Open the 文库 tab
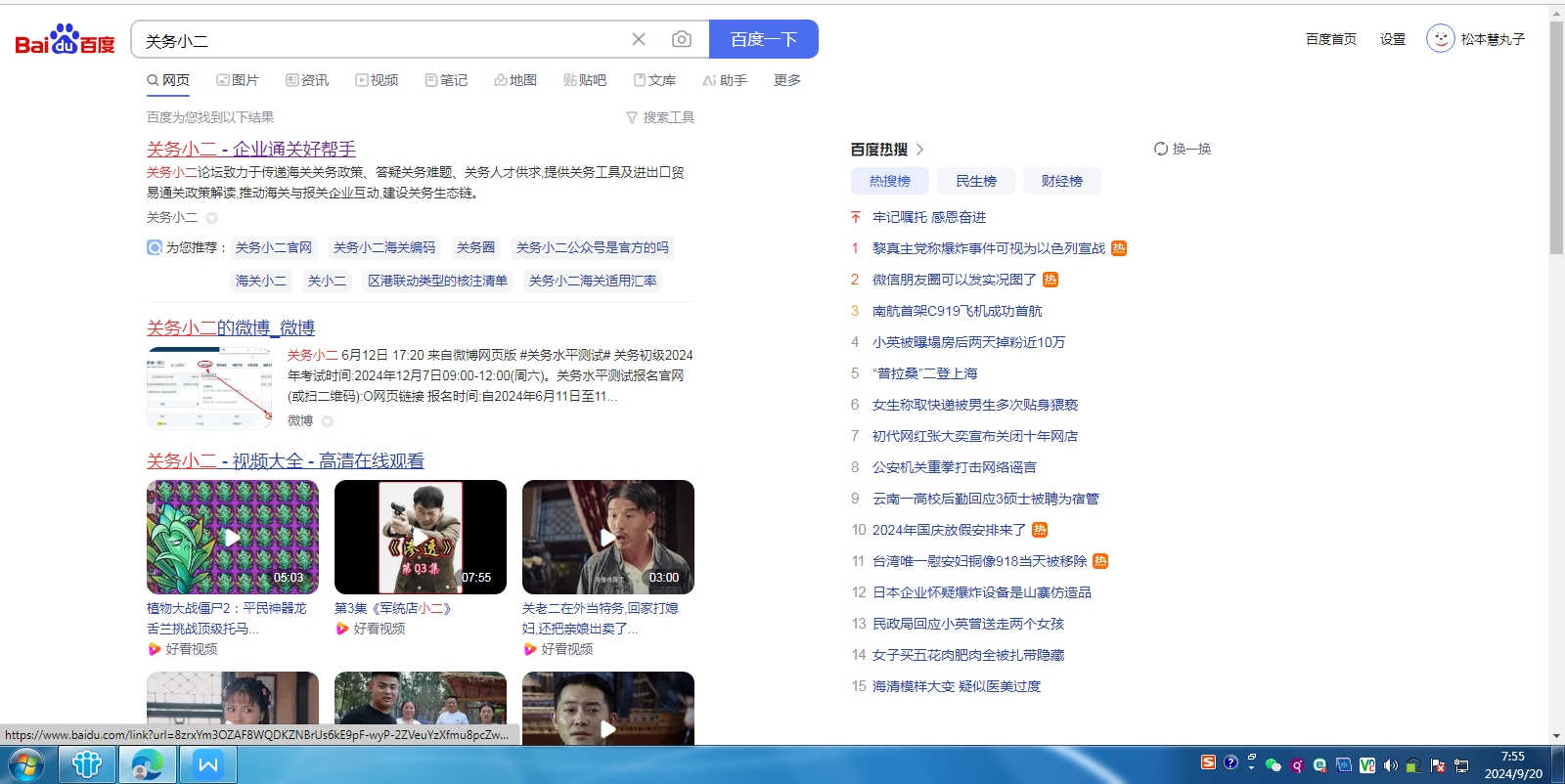This screenshot has height=784, width=1565. pos(654,80)
